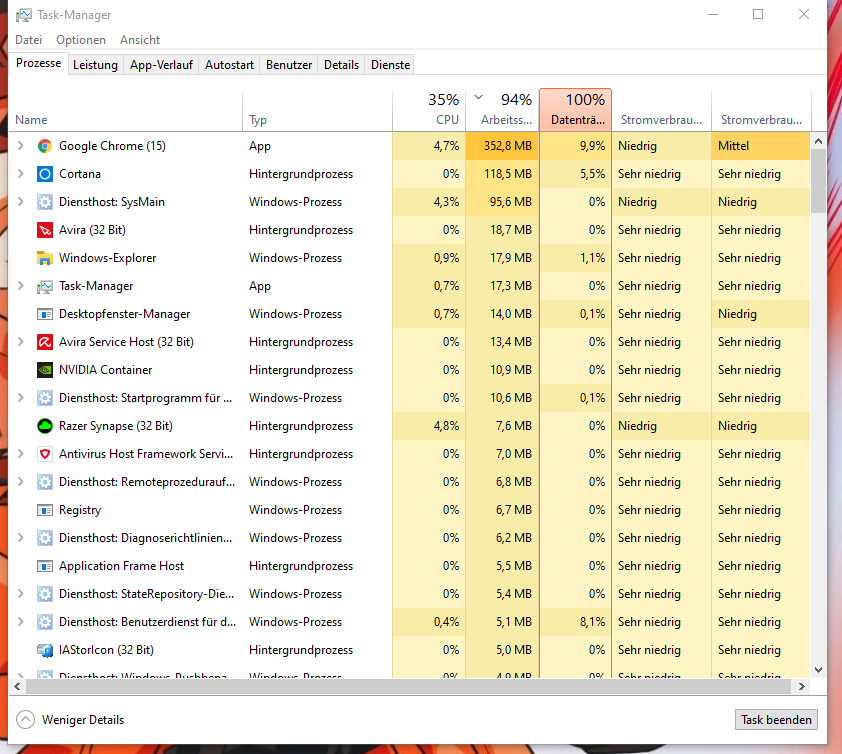Minimize the Task-Manager window
This screenshot has height=754, width=842.
tap(713, 14)
